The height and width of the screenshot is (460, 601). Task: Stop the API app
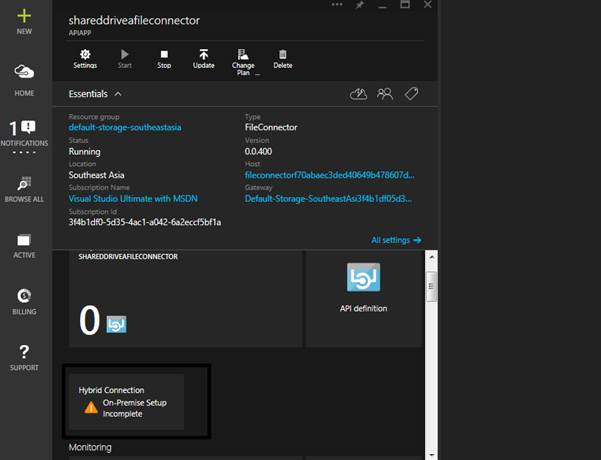tap(164, 59)
